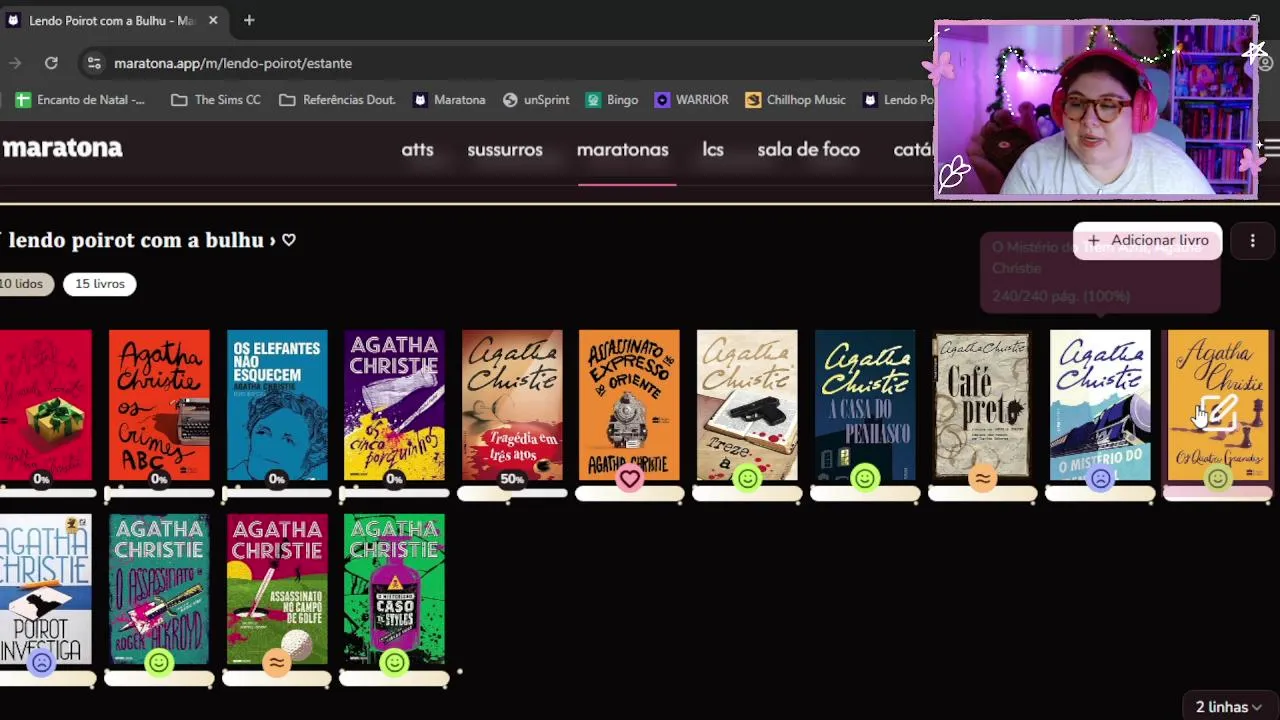
Task: Click the Adicionar livro button
Action: (1147, 240)
